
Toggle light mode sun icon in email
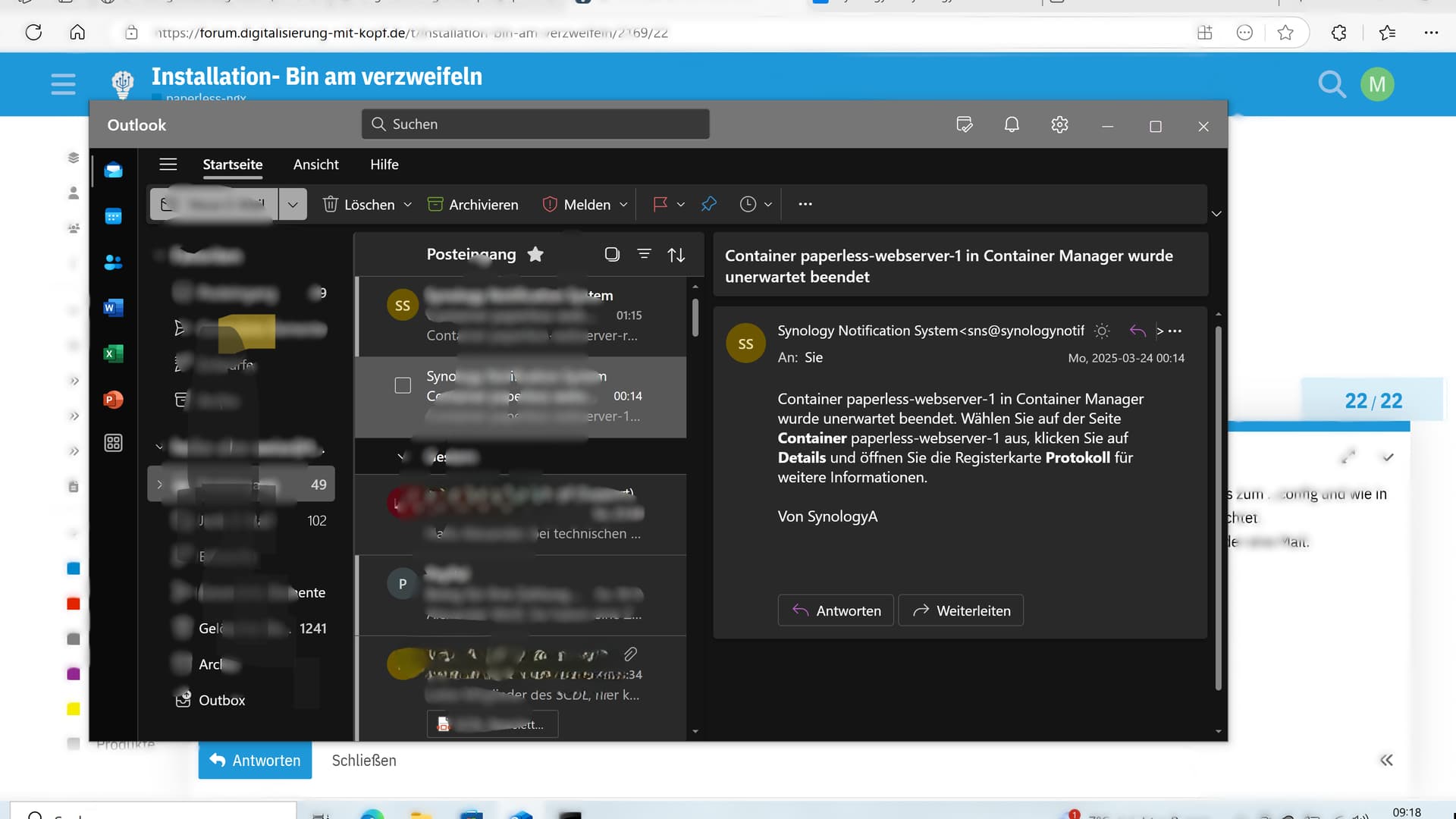point(1102,331)
